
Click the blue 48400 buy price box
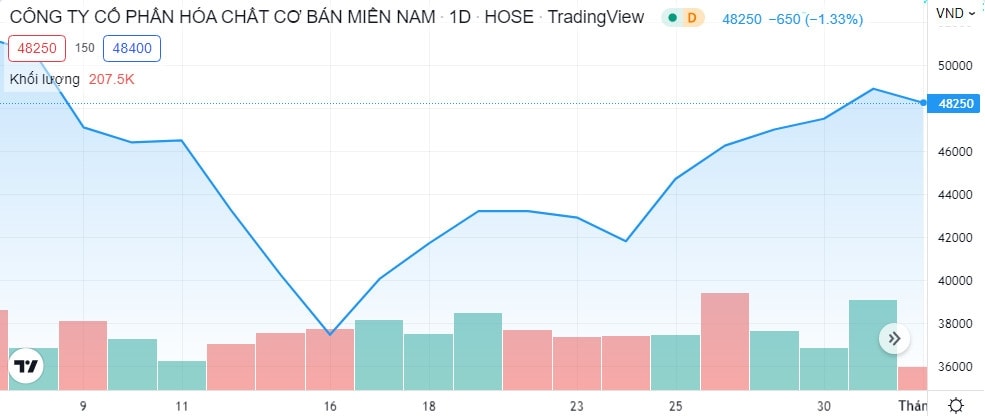[133, 48]
